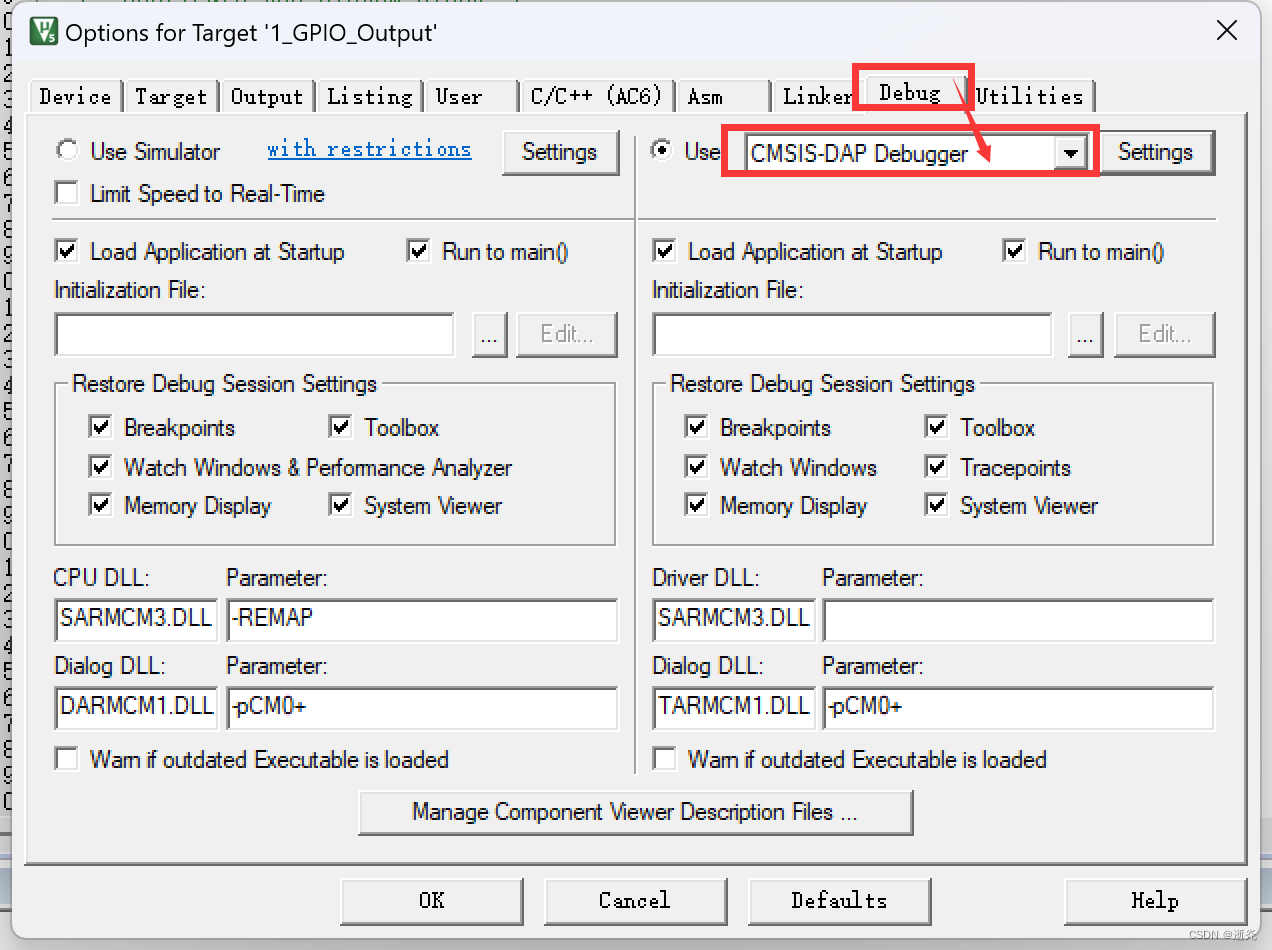Toggle simulator Toolbox checkbox
Image resolution: width=1272 pixels, height=950 pixels.
click(341, 427)
